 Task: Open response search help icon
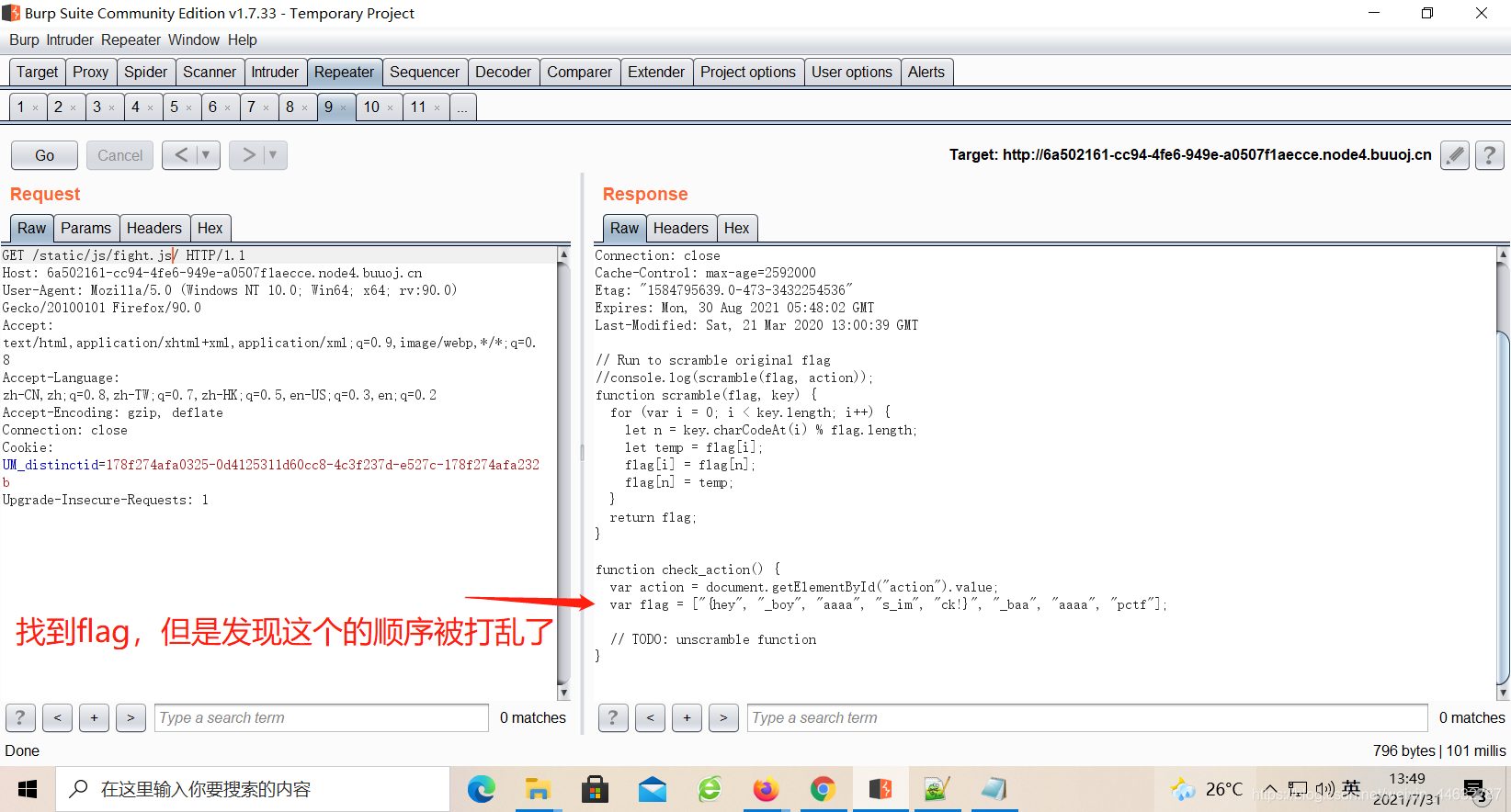[x=613, y=717]
